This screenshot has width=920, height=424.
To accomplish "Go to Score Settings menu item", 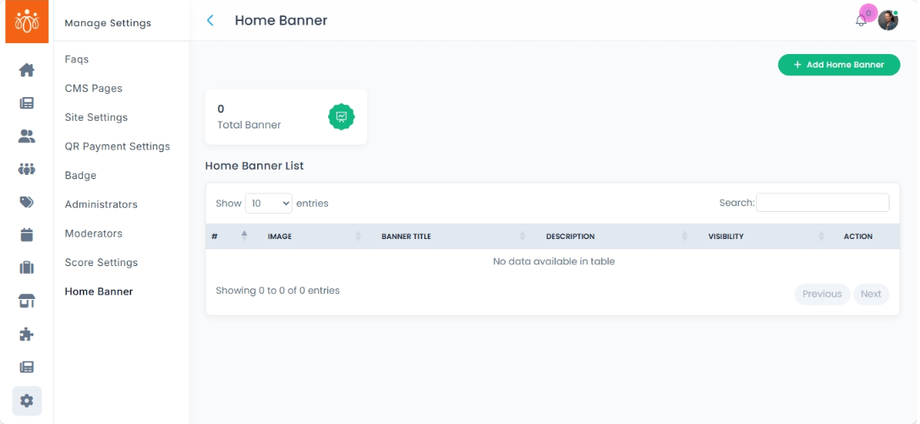I will 101,262.
